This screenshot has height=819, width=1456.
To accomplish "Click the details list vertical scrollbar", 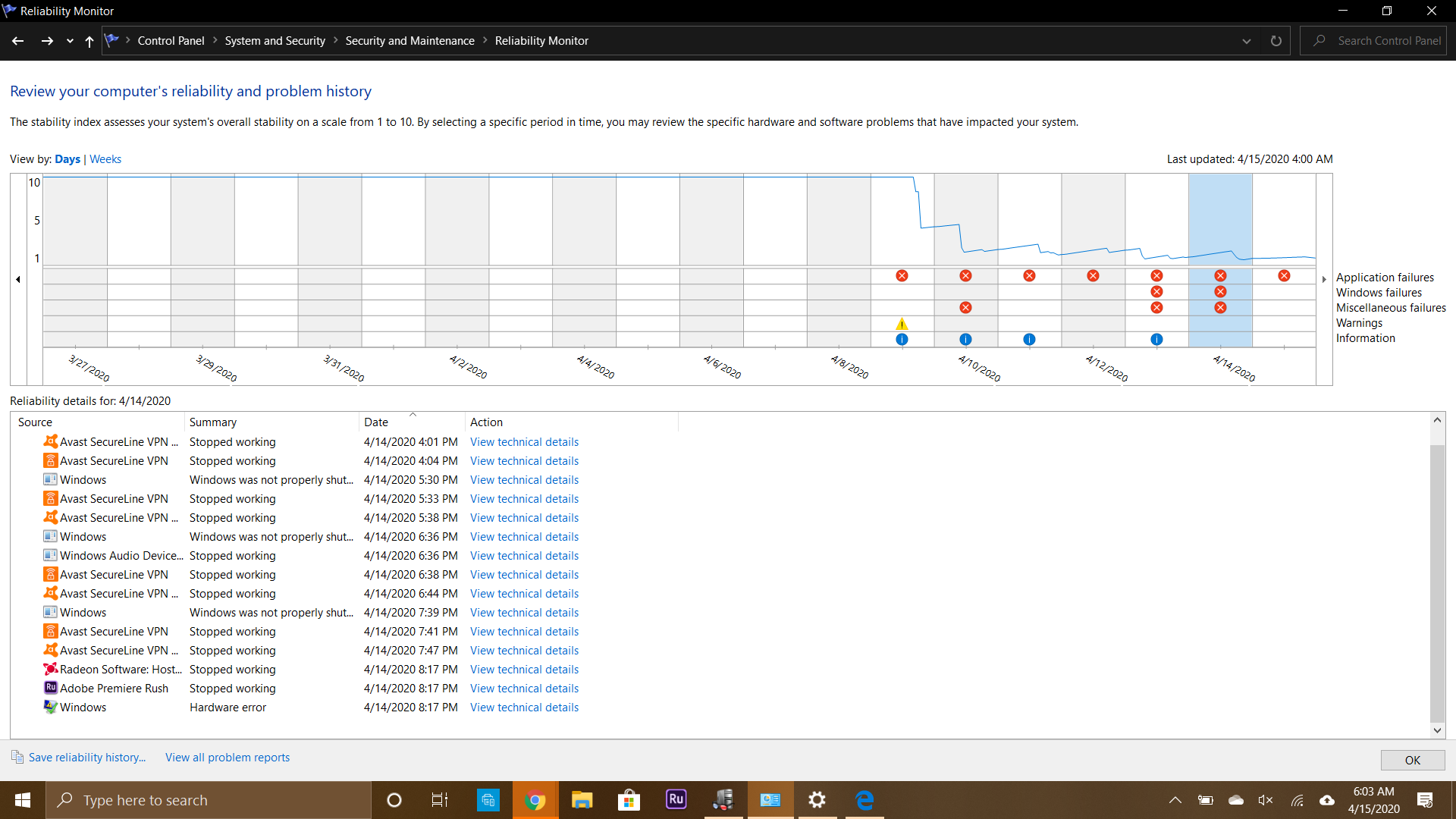I will [1436, 584].
